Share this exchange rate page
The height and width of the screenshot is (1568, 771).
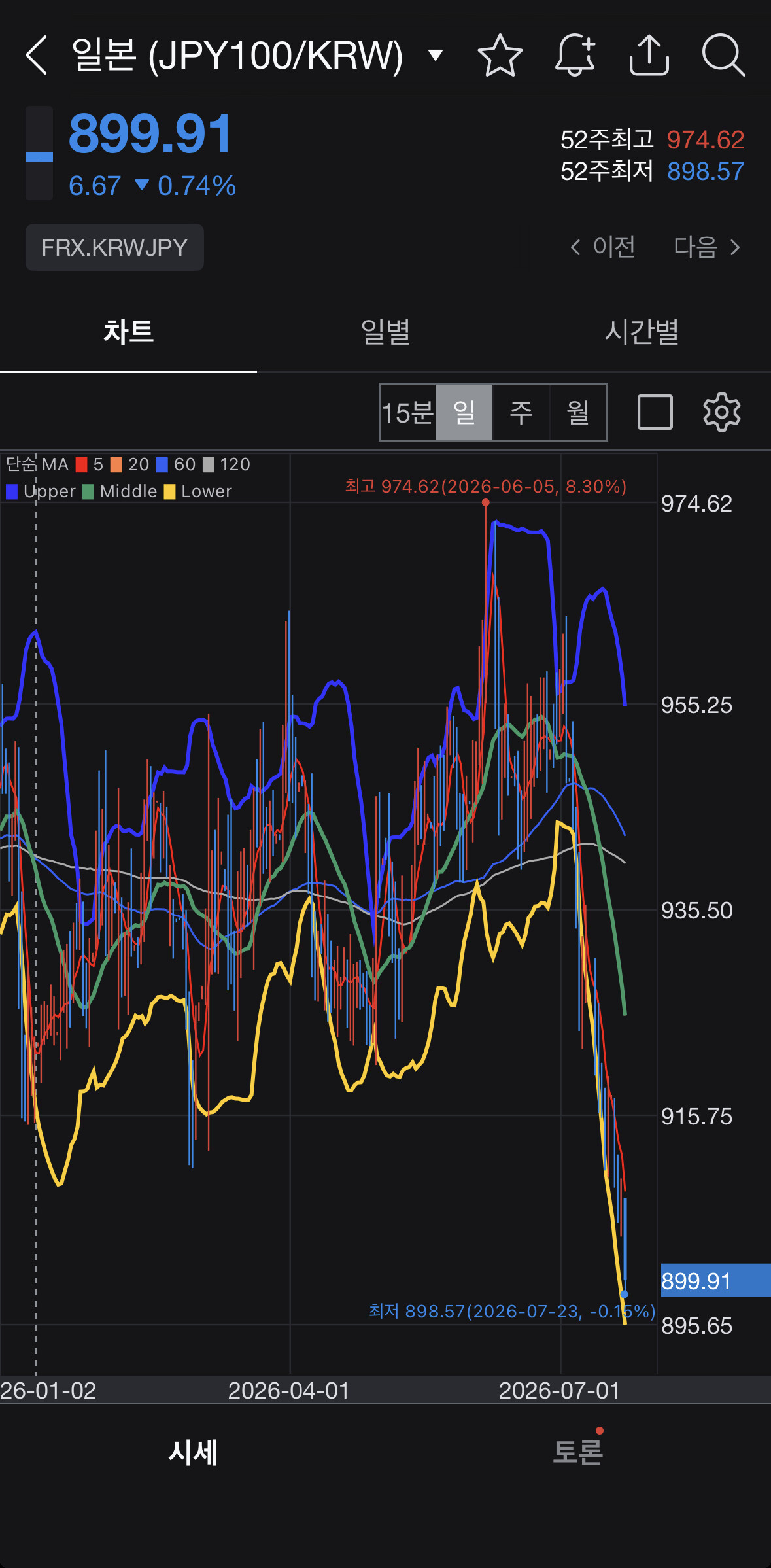pos(649,55)
